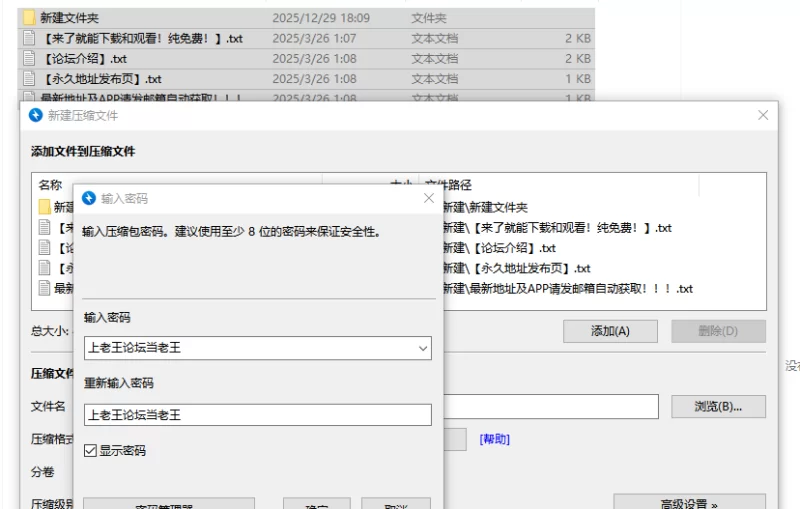Select 【来了就能下载和观看！纯免费！】.txt in Explorer
Image resolution: width=800 pixels, height=509 pixels.
pos(141,38)
